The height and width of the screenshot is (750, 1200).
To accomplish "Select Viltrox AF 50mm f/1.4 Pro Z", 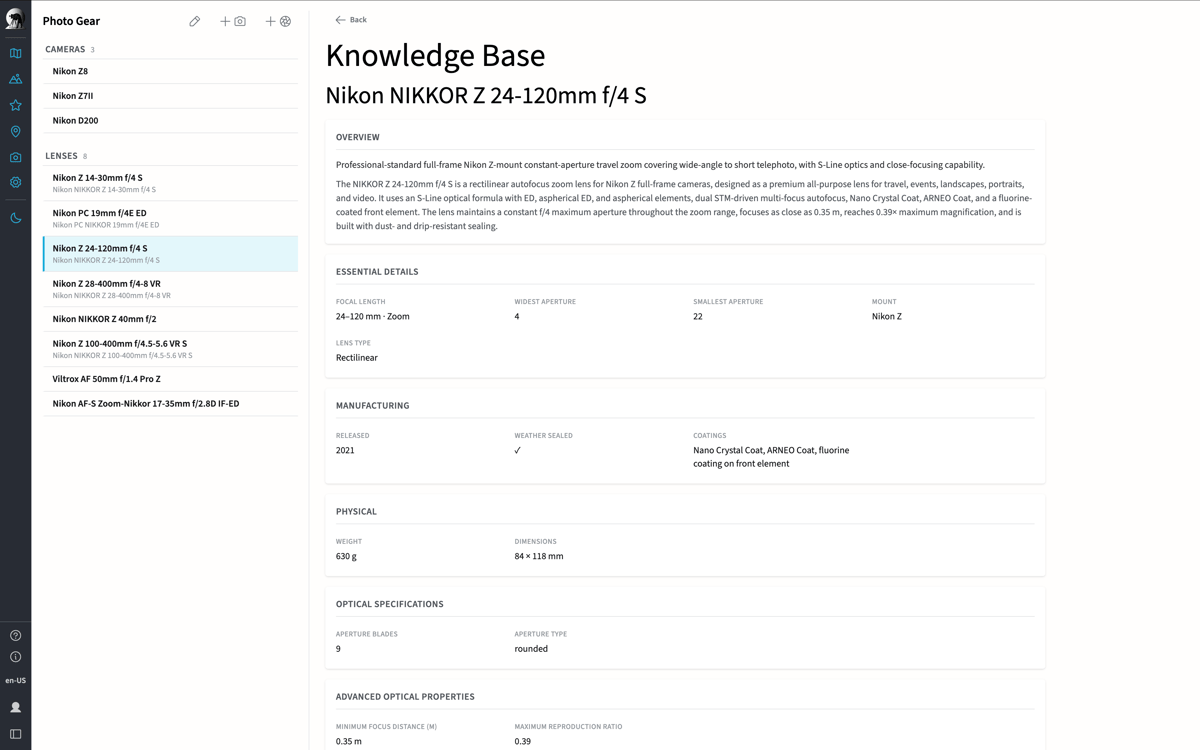I will point(170,379).
